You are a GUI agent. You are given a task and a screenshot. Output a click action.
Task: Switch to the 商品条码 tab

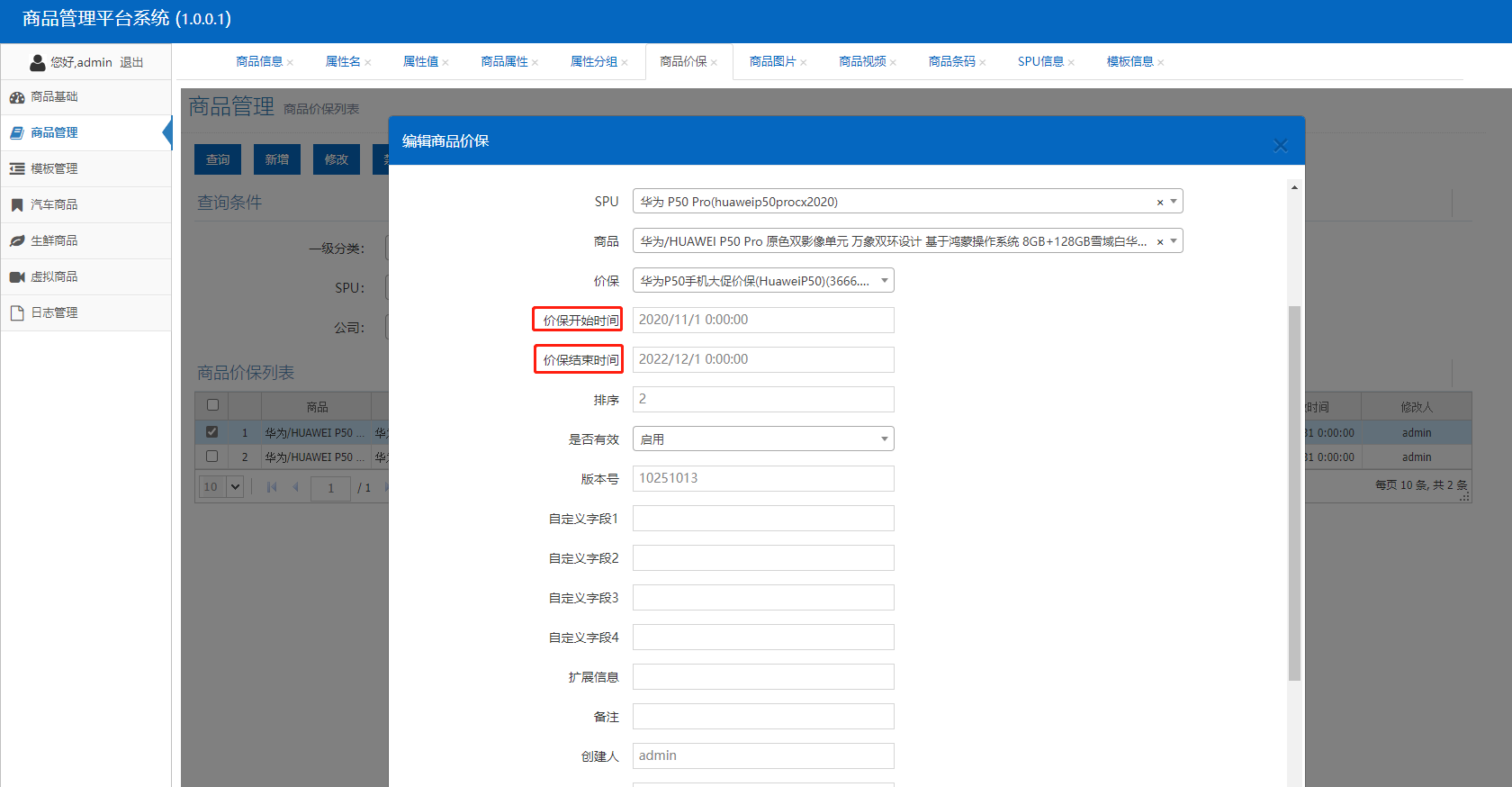point(952,62)
